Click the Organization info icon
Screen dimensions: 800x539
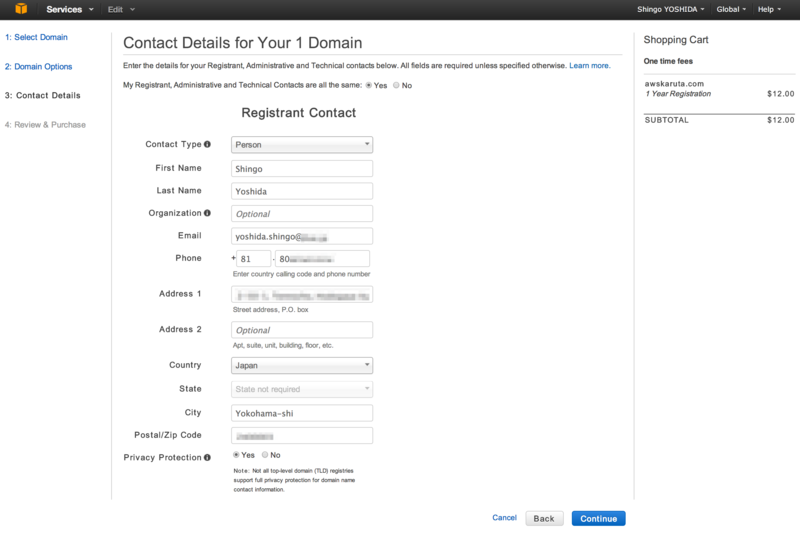(x=207, y=213)
